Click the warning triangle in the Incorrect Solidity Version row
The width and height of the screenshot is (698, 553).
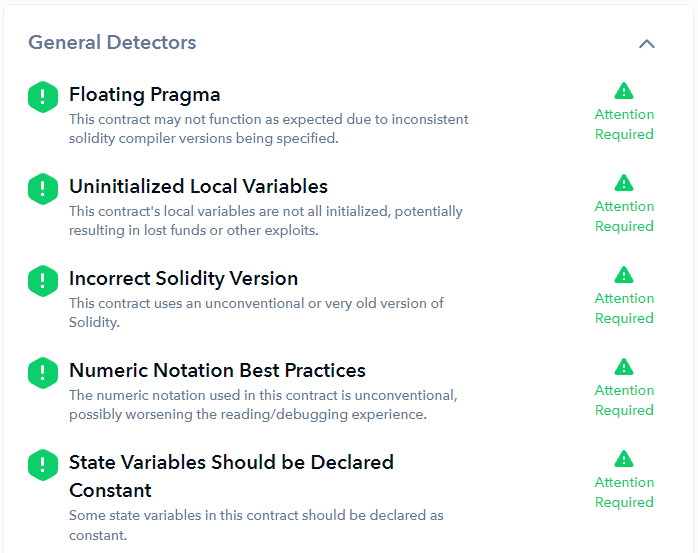click(x=624, y=275)
